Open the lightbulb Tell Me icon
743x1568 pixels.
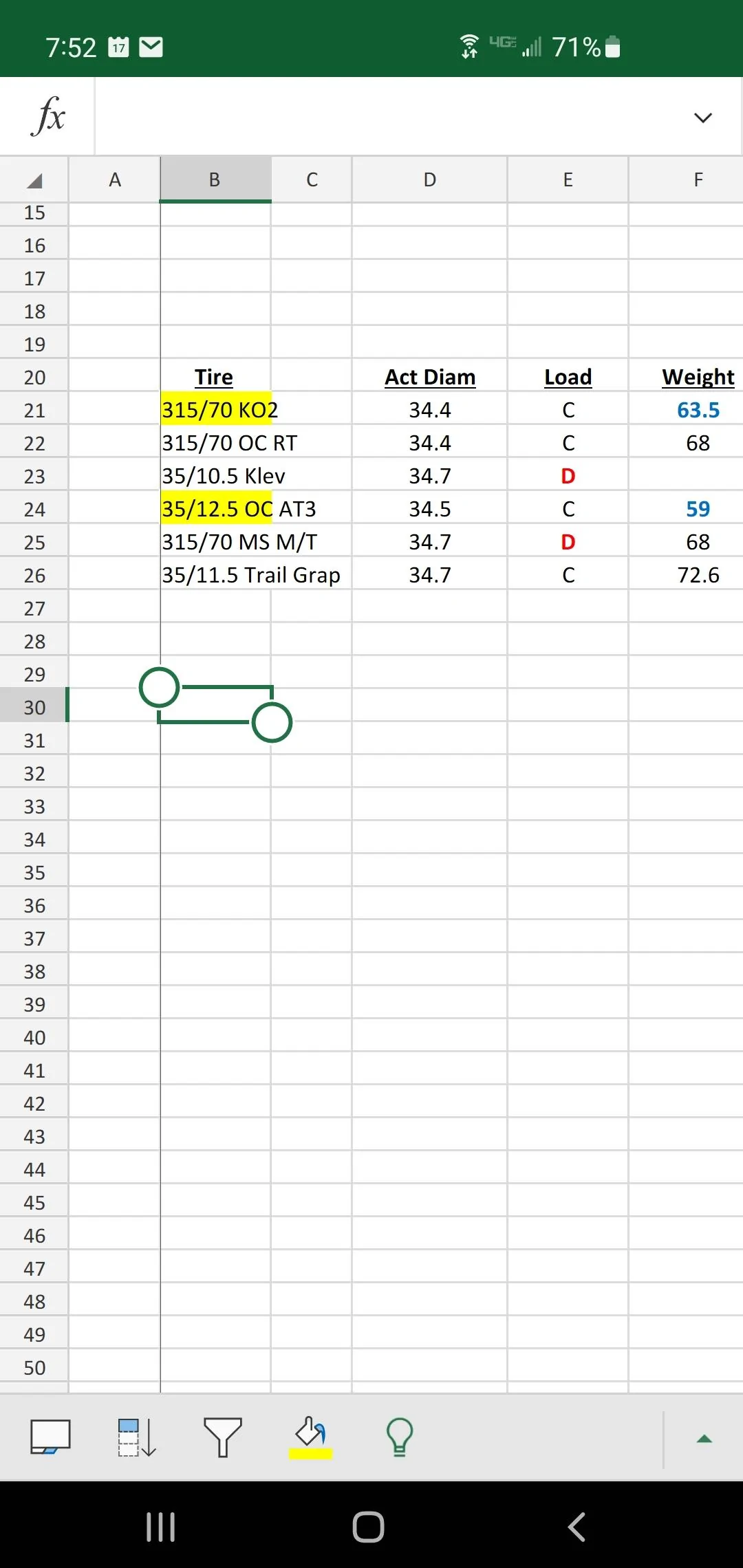(x=400, y=1437)
